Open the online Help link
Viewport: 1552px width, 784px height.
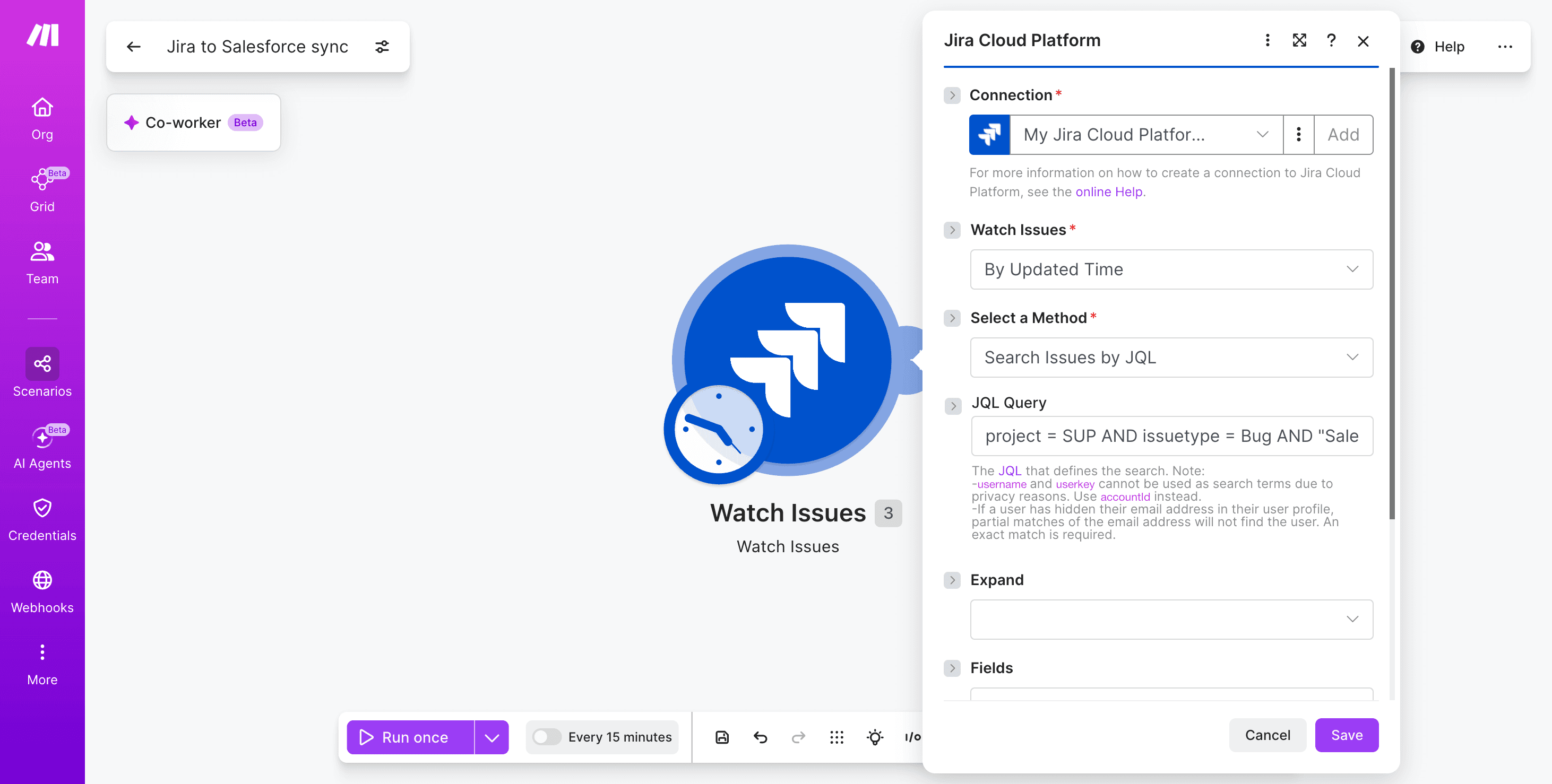coord(1109,191)
